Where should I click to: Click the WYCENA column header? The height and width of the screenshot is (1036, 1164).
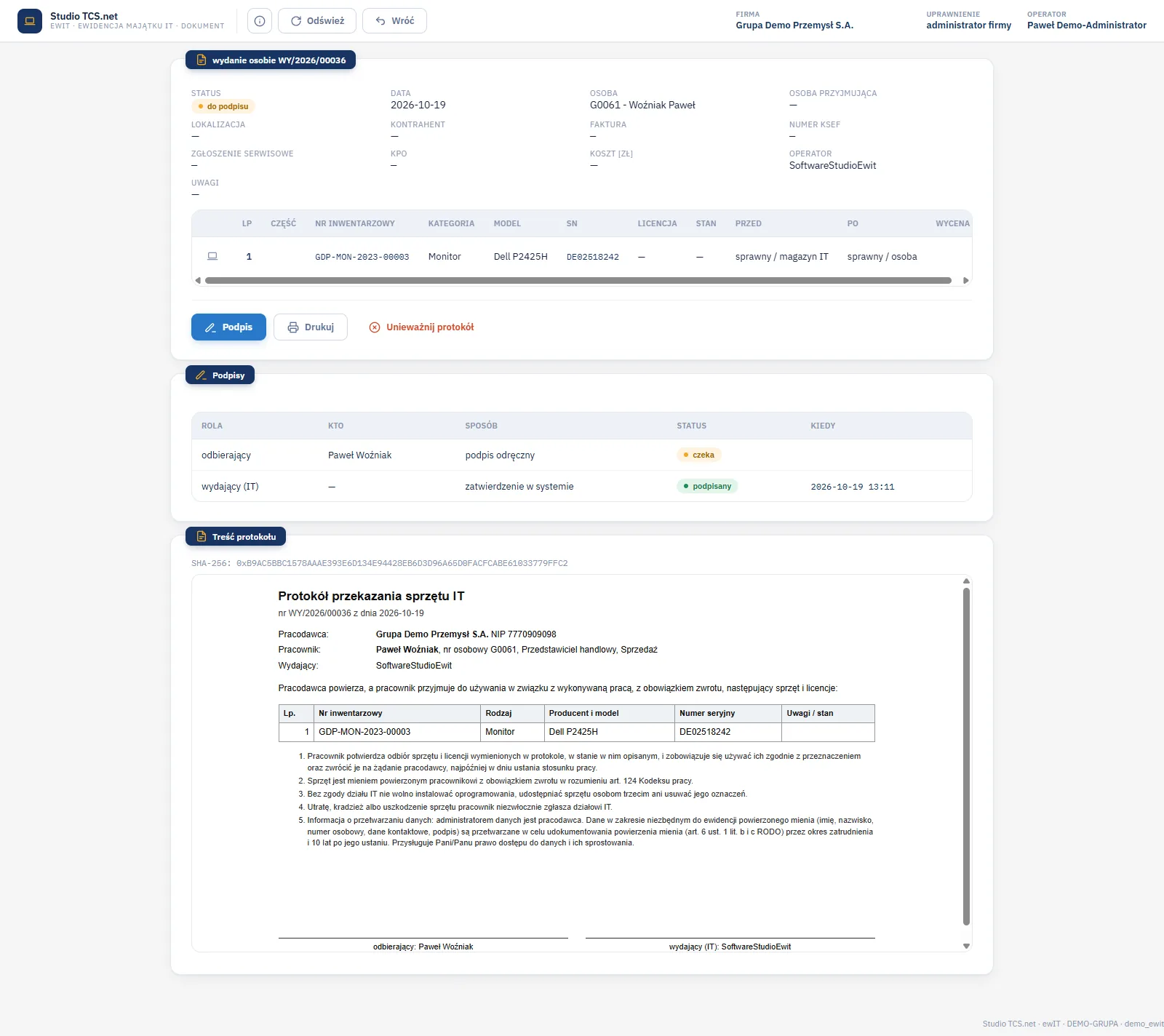[952, 223]
